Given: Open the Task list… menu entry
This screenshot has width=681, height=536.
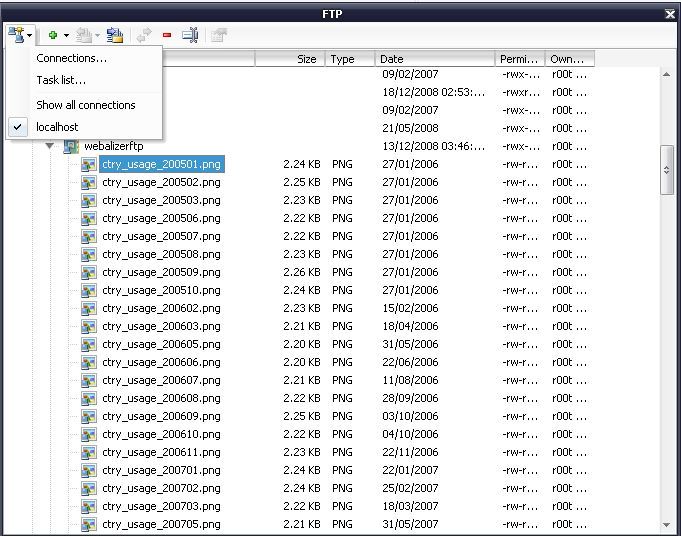Looking at the screenshot, I should 61,80.
